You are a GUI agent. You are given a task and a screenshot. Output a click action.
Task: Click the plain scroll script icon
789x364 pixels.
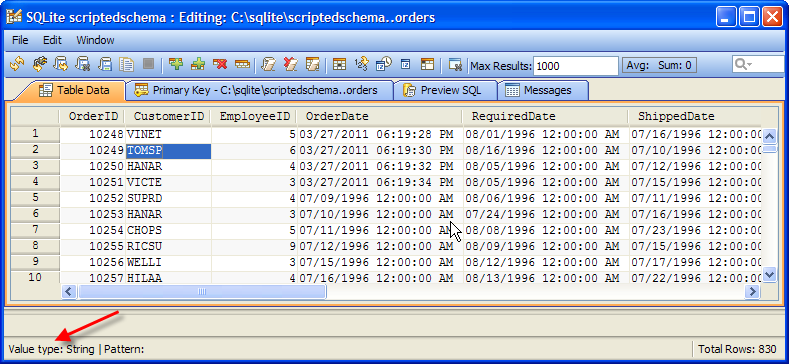(269, 64)
